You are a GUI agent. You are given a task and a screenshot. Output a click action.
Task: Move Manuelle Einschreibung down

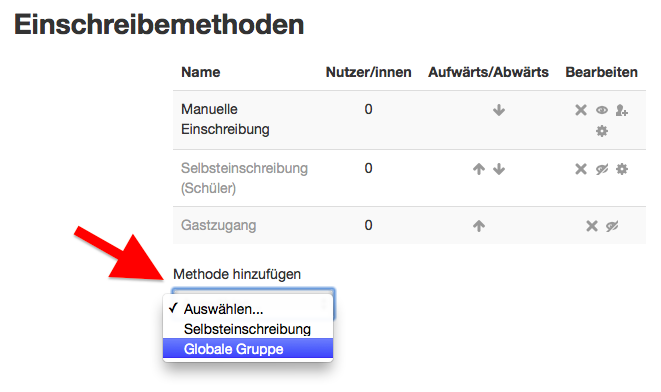(x=499, y=110)
